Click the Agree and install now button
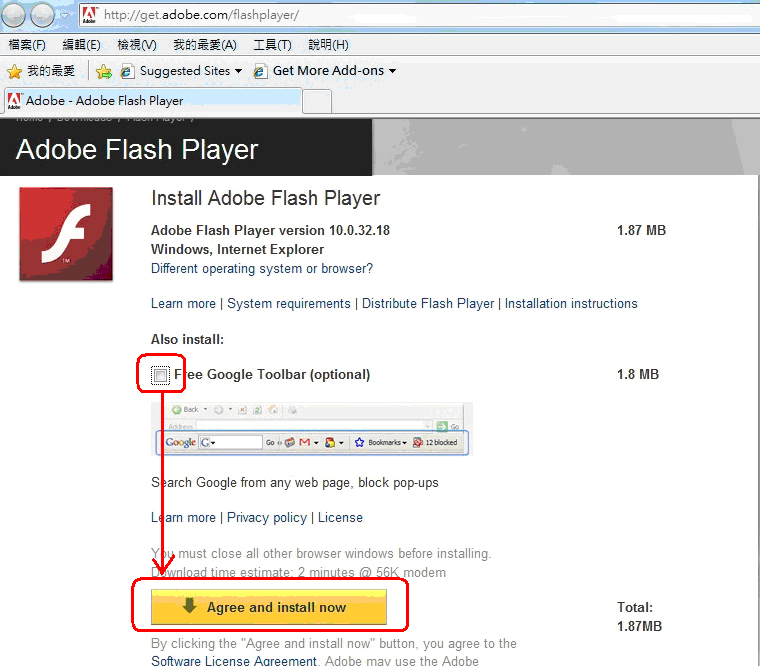Screen dimensions: 760x666 click(x=269, y=607)
